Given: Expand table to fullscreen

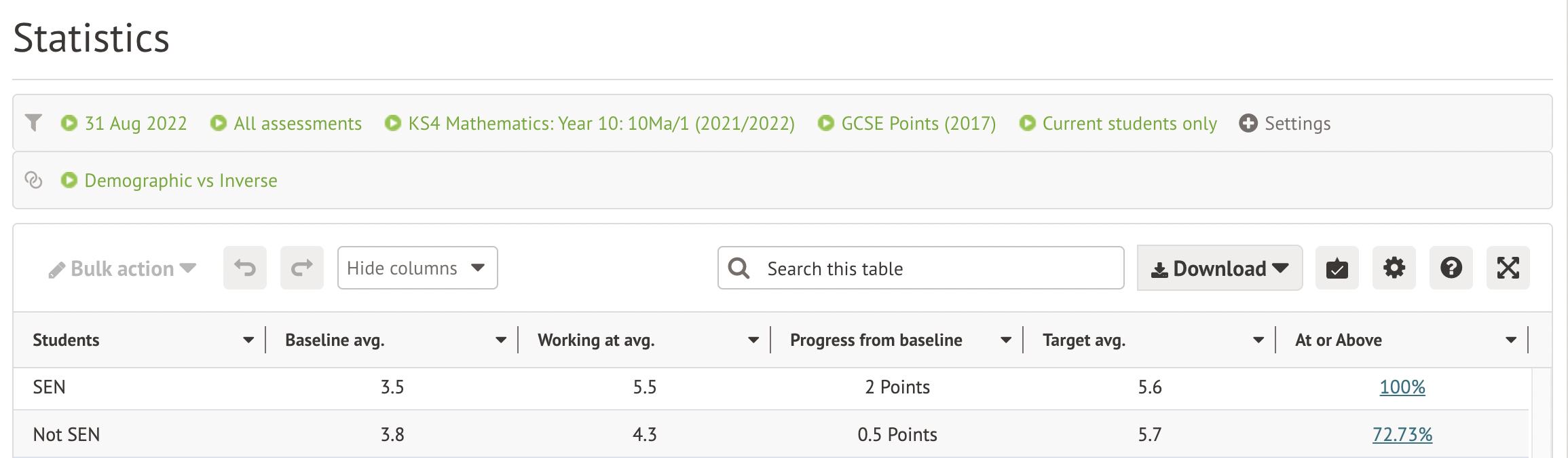Looking at the screenshot, I should [x=1508, y=268].
